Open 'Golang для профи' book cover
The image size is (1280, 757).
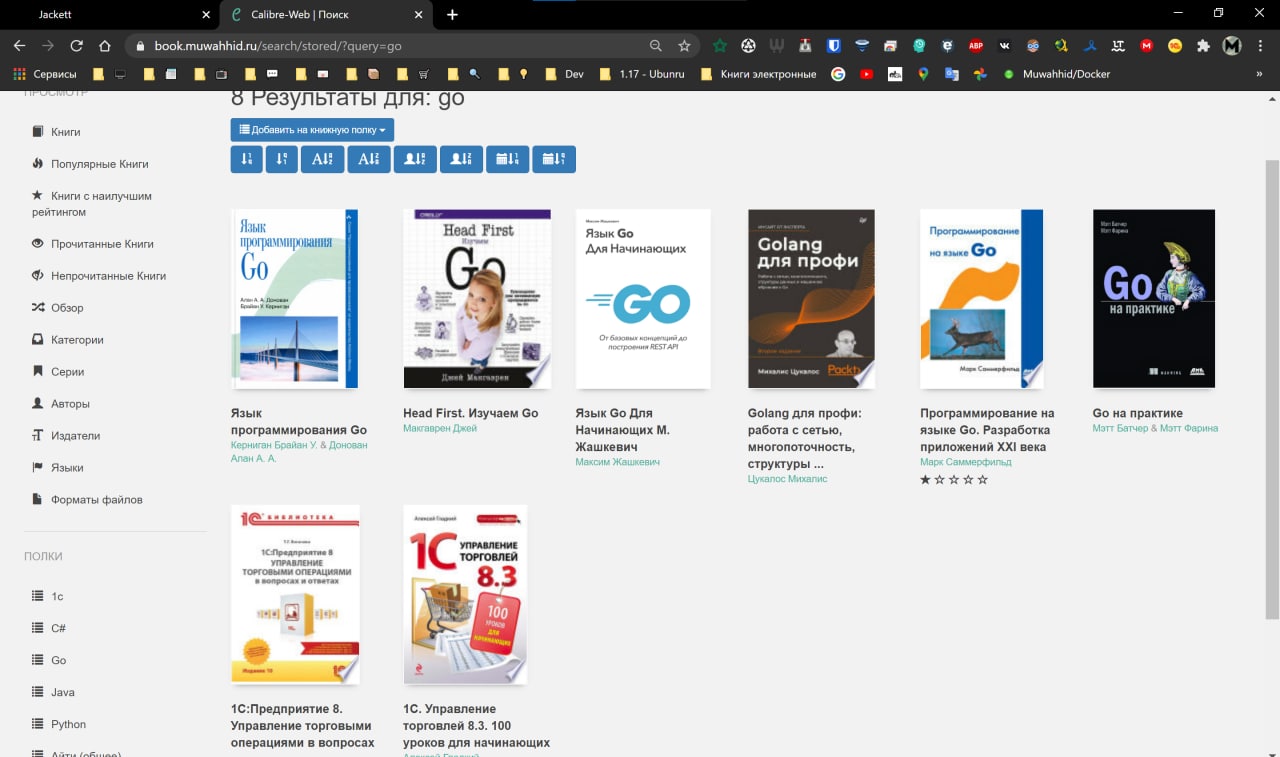point(811,298)
